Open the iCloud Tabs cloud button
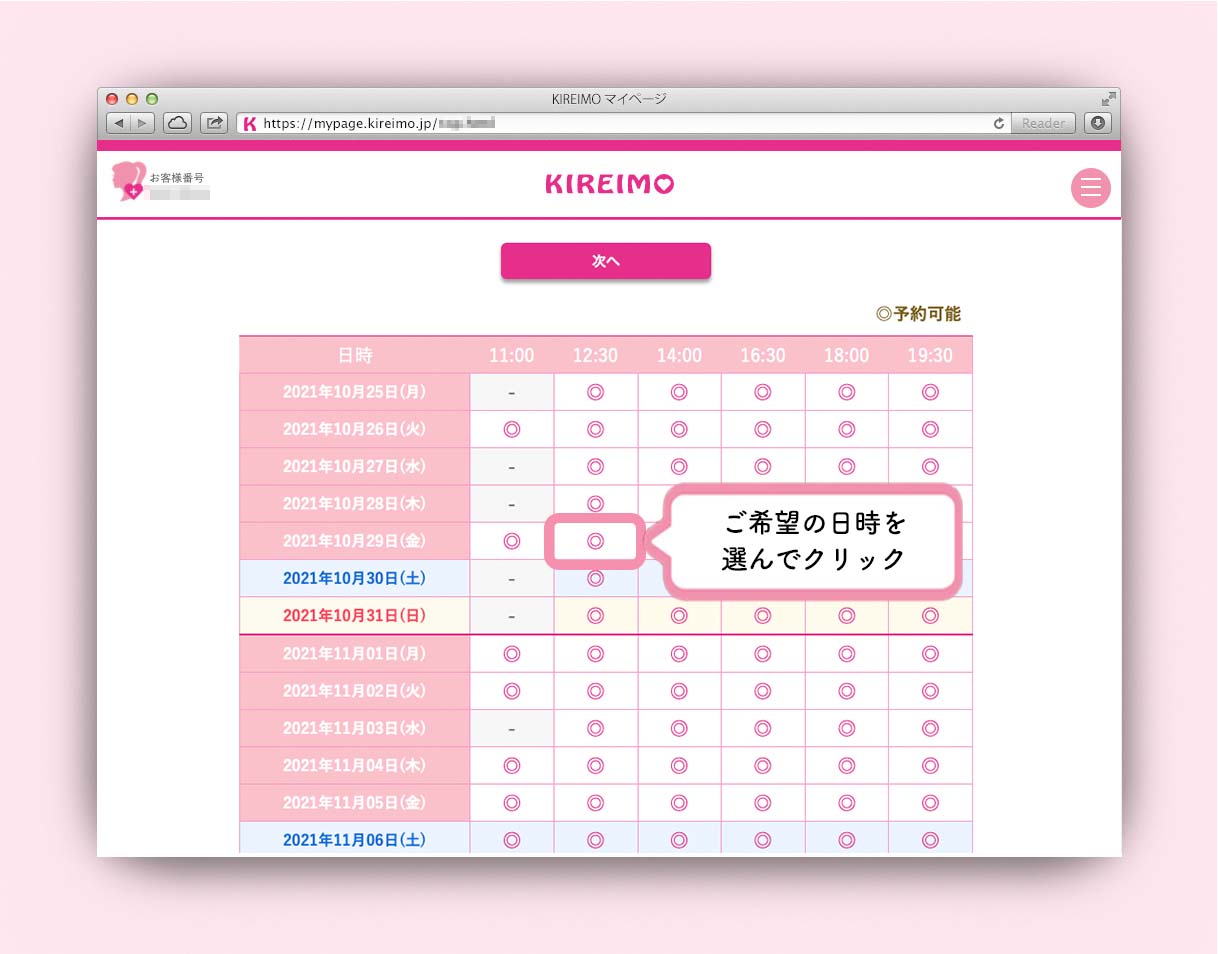Screen dimensions: 1218x954 coord(178,123)
